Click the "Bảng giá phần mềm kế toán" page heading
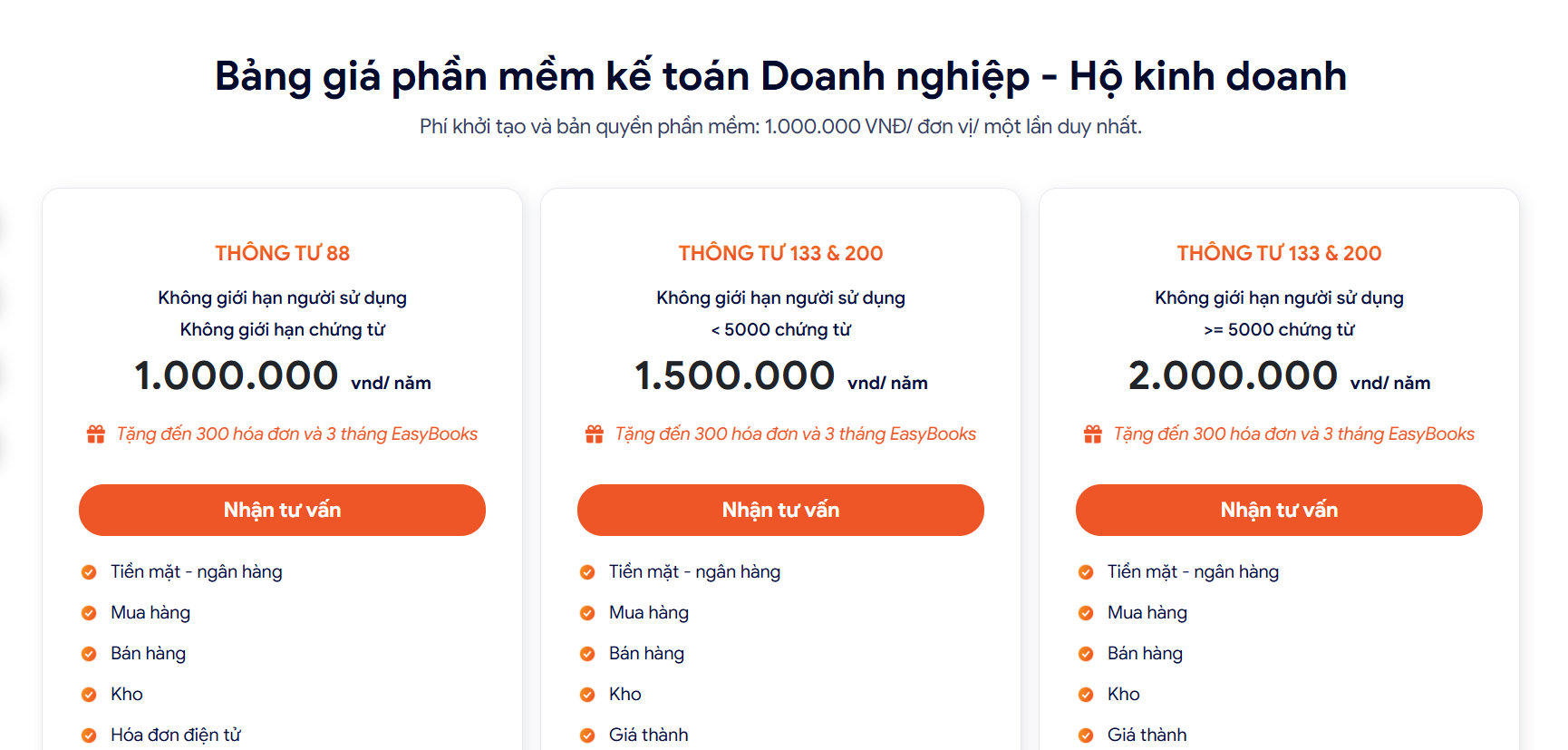 point(779,76)
